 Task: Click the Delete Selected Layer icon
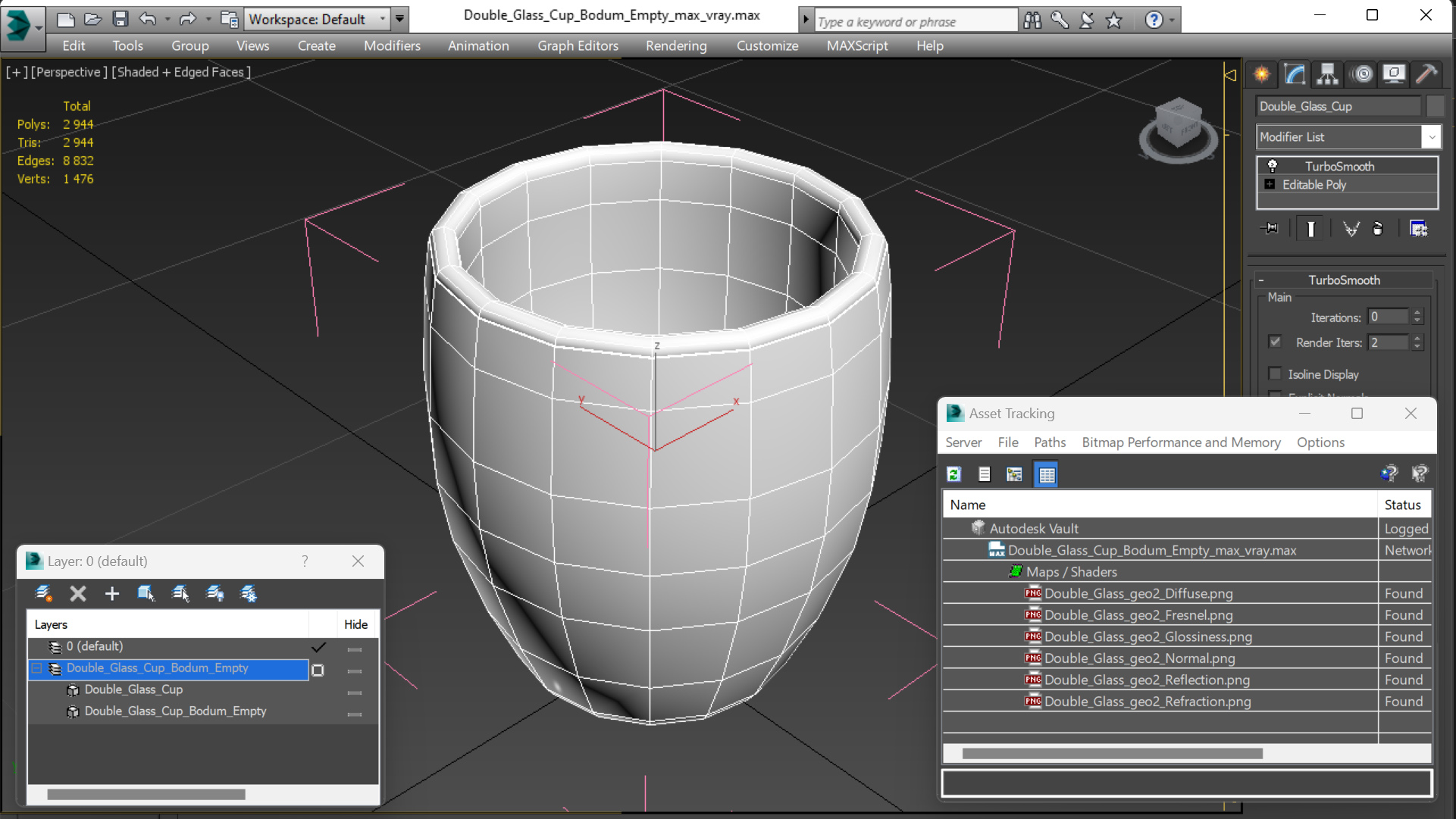click(78, 593)
